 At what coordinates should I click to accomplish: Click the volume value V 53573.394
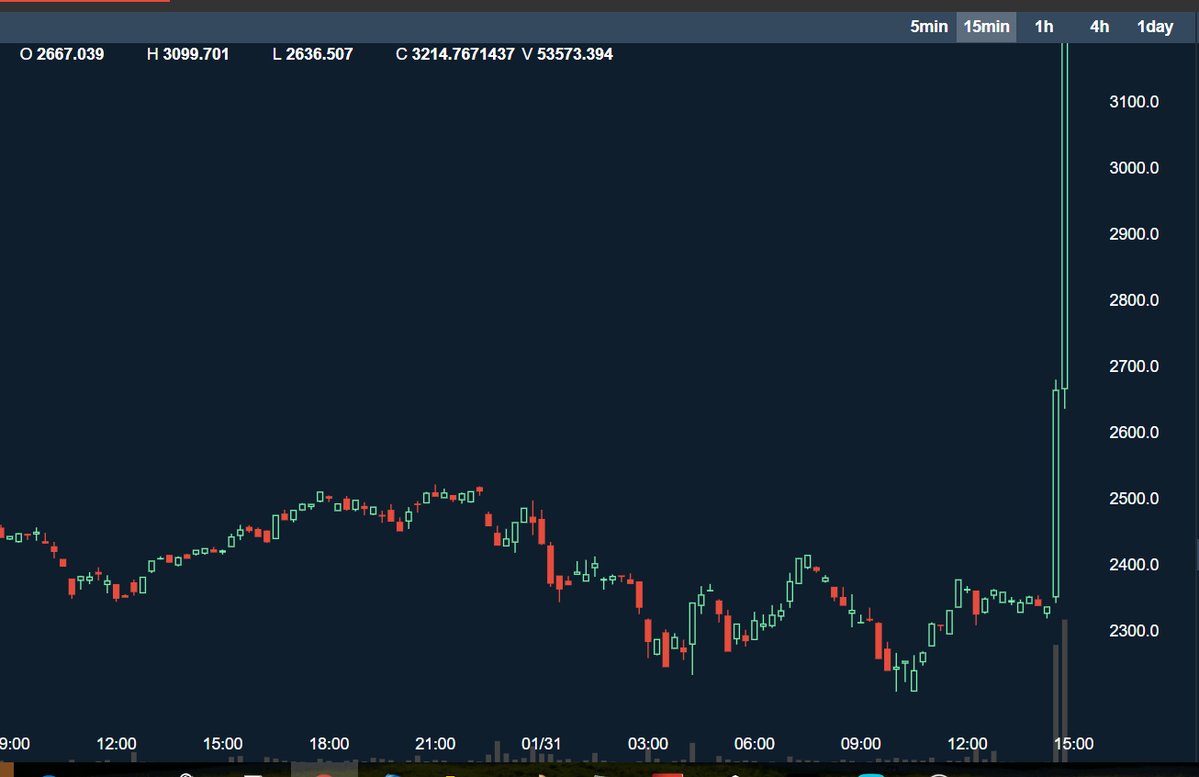[567, 54]
